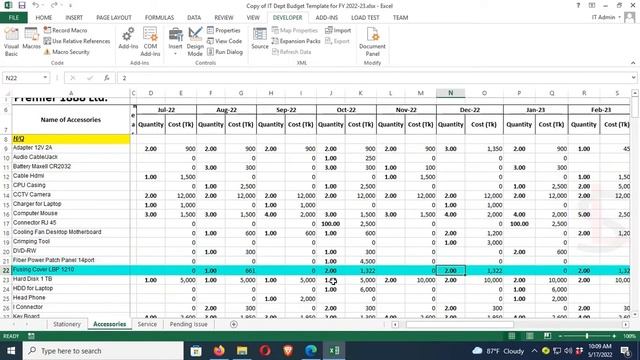This screenshot has height=360, width=640.
Task: Open the Visual Basic editor
Action: pos(11,42)
